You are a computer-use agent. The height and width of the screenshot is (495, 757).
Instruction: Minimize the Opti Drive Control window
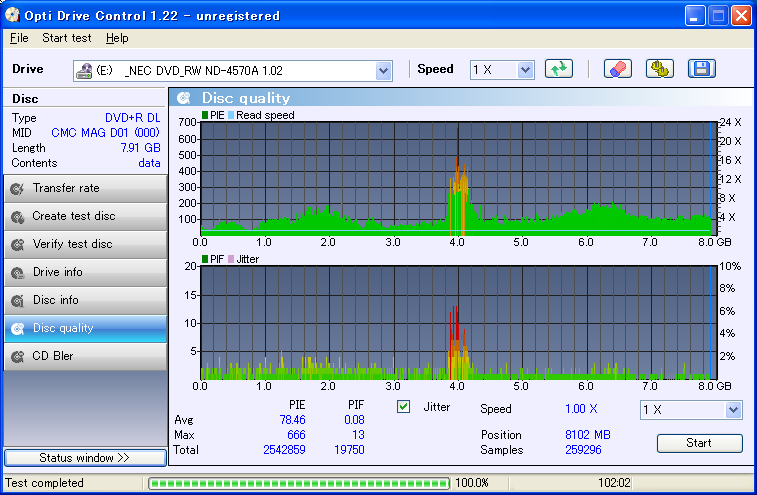point(695,16)
